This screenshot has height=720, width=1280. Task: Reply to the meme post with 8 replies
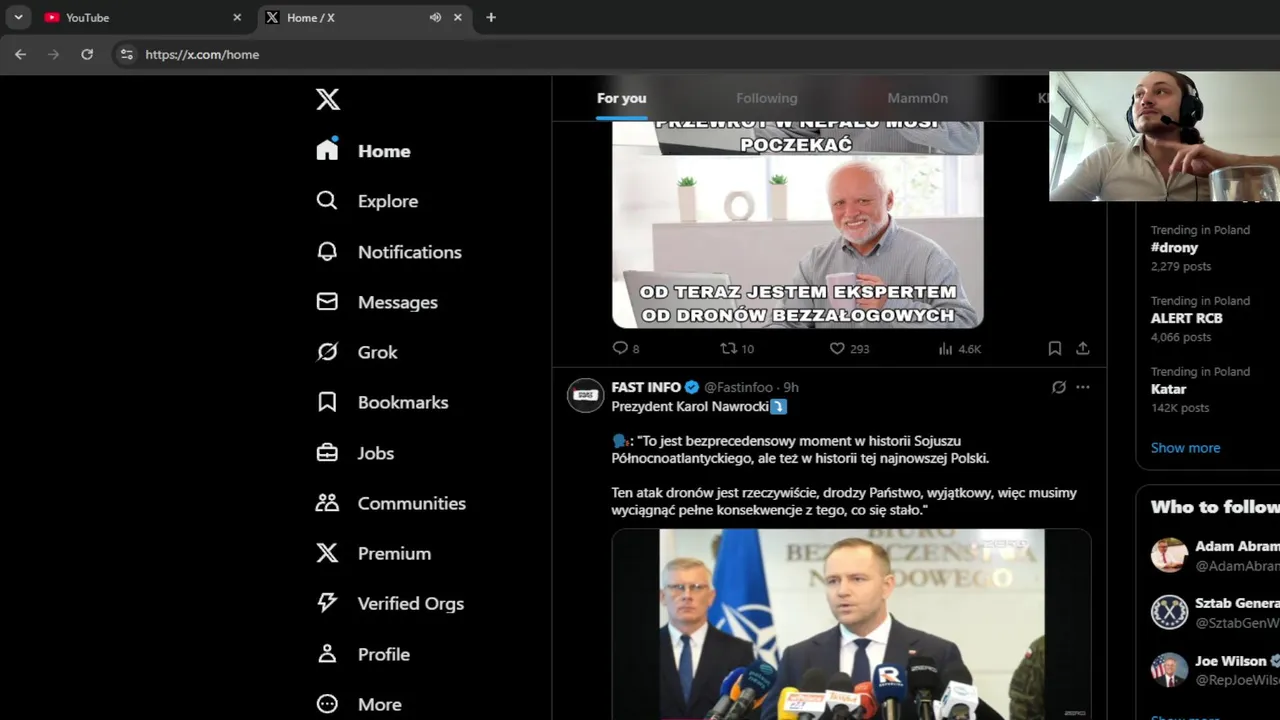click(x=626, y=348)
